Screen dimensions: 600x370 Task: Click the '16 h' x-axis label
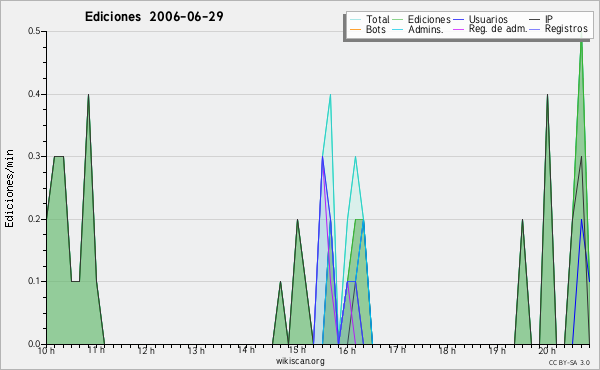347,350
